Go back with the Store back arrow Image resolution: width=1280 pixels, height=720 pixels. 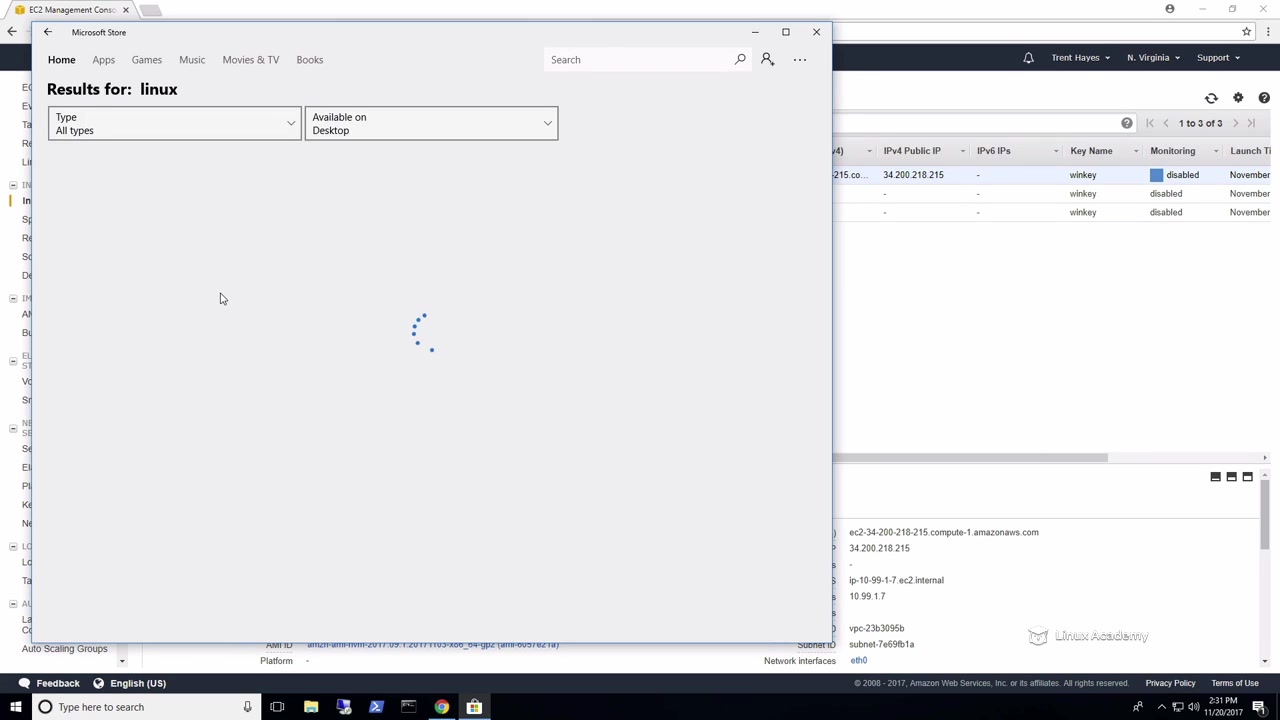coord(47,32)
